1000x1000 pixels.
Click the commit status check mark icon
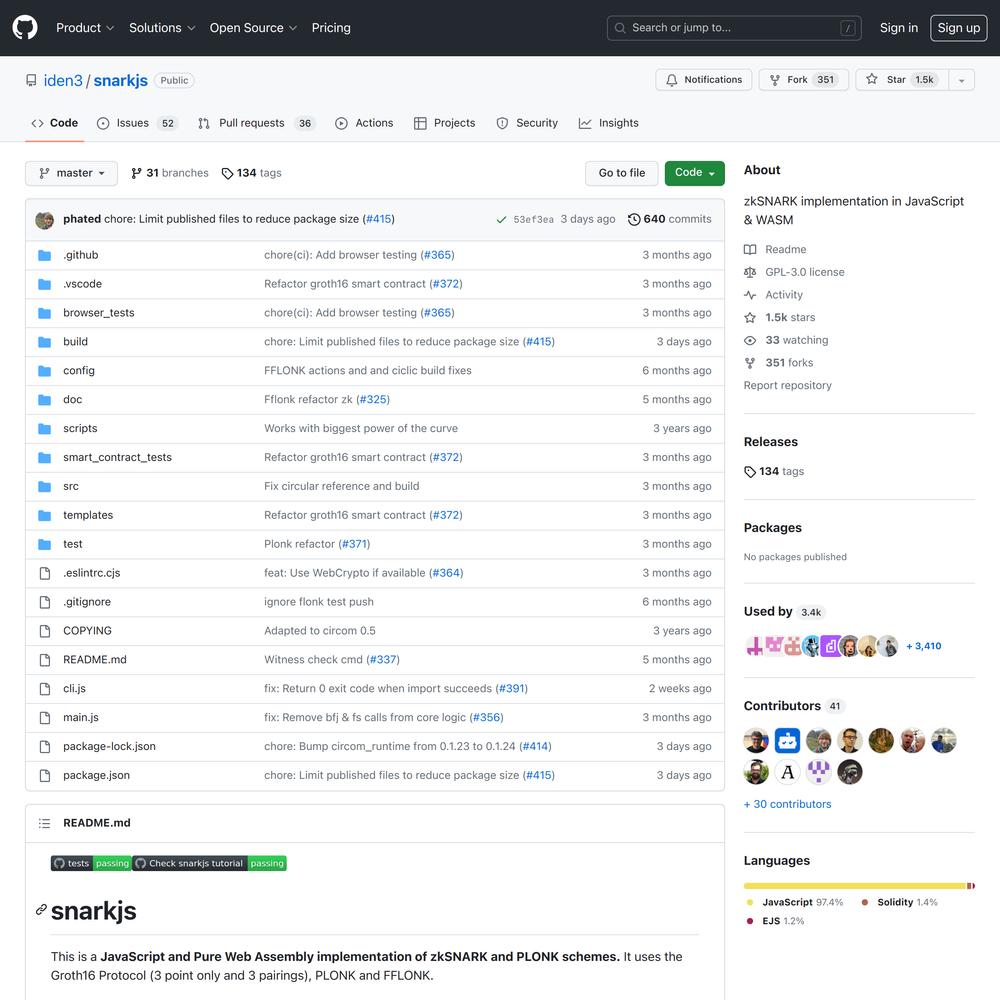pos(501,219)
